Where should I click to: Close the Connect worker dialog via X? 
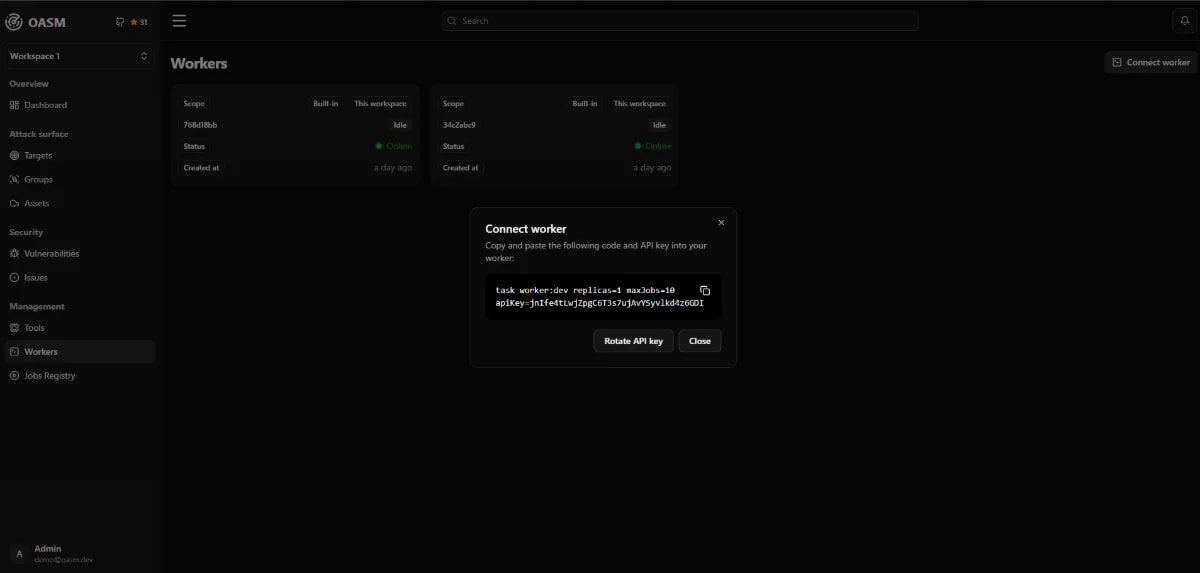(721, 222)
